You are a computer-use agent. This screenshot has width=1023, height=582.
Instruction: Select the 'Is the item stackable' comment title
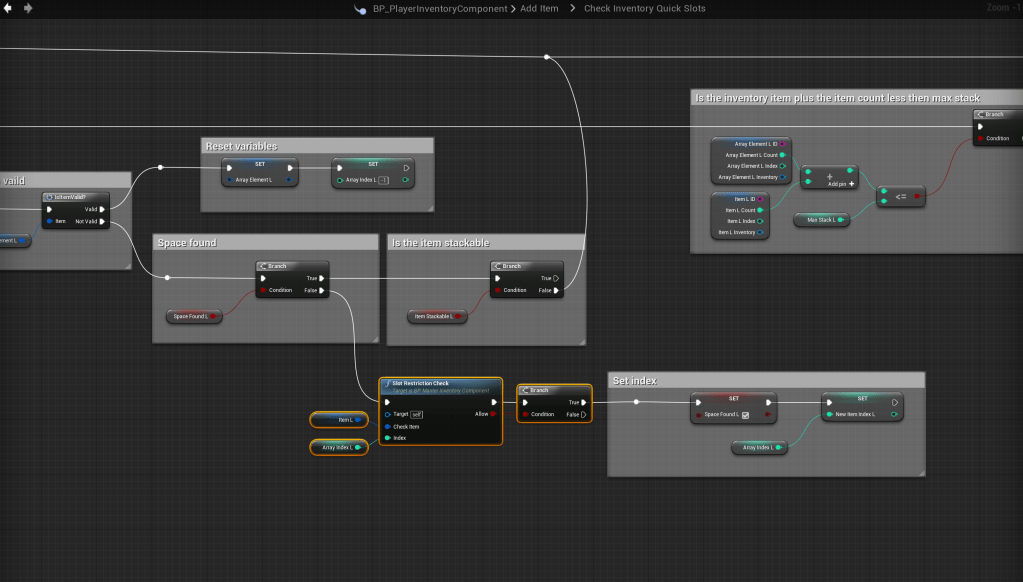[x=440, y=243]
